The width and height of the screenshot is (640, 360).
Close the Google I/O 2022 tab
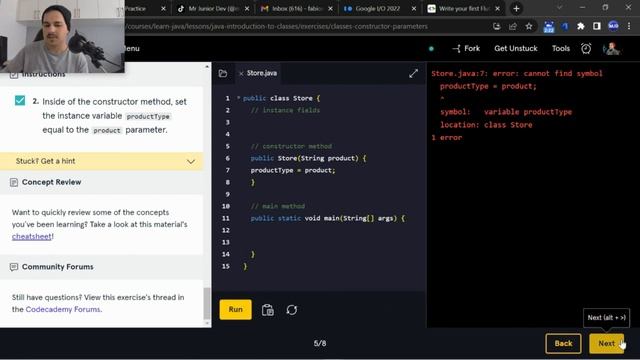click(x=413, y=9)
